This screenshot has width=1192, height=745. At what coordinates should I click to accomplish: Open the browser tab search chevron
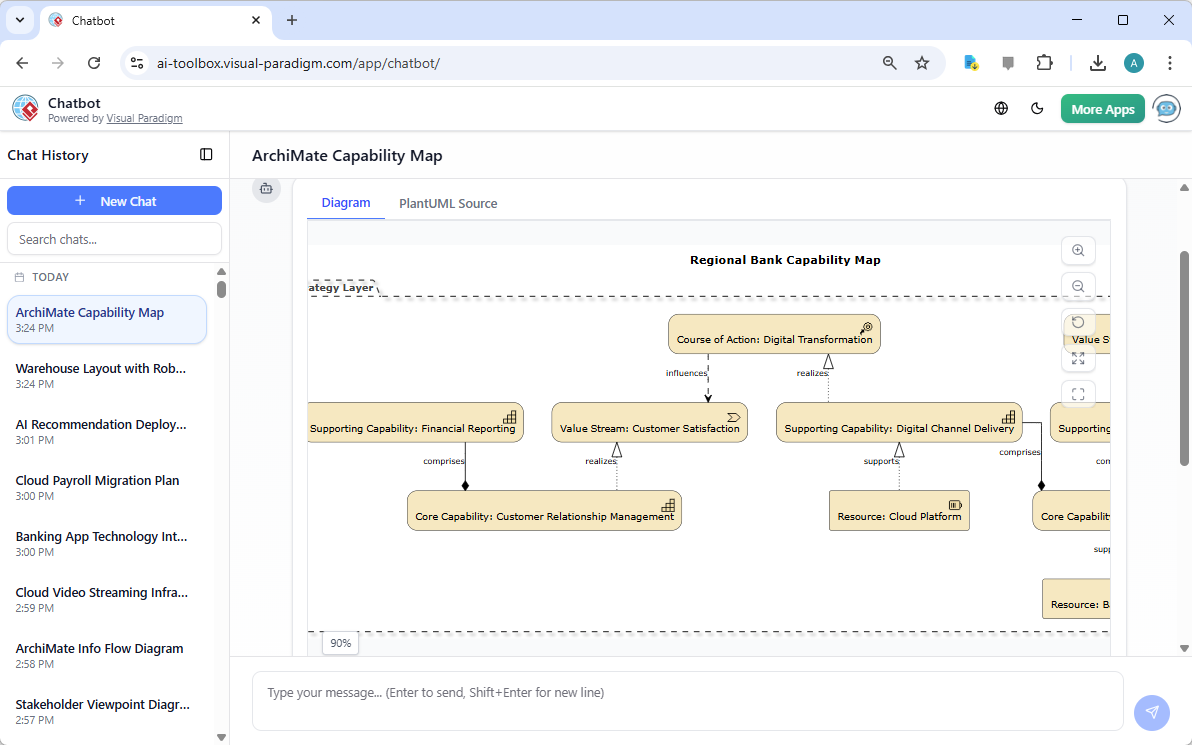tap(19, 20)
